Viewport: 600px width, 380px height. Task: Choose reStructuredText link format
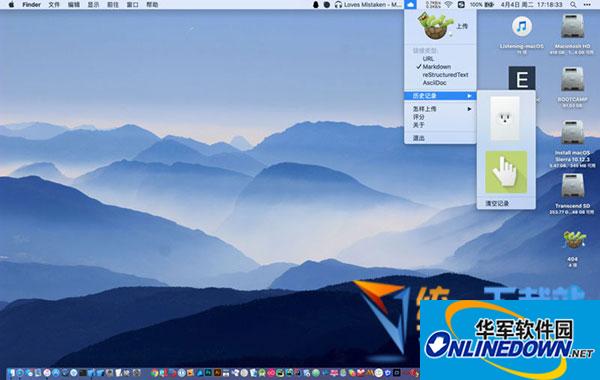(445, 75)
